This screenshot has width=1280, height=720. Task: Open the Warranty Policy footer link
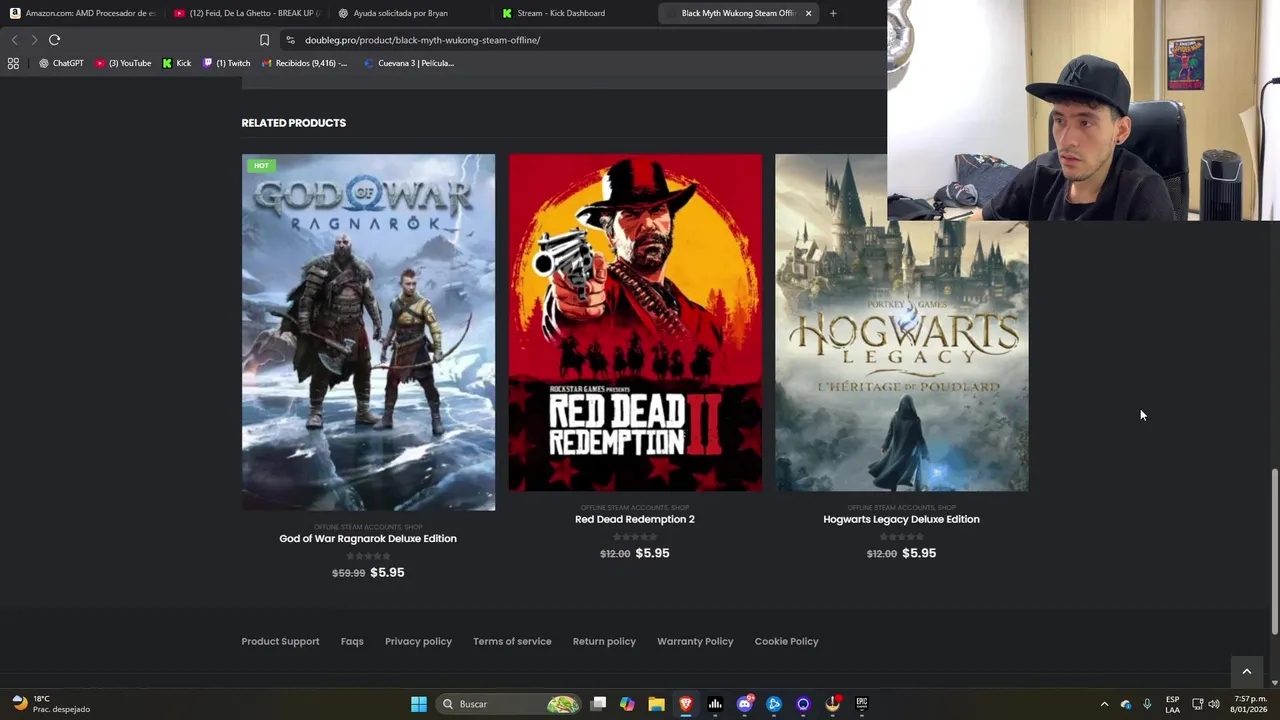coord(695,642)
